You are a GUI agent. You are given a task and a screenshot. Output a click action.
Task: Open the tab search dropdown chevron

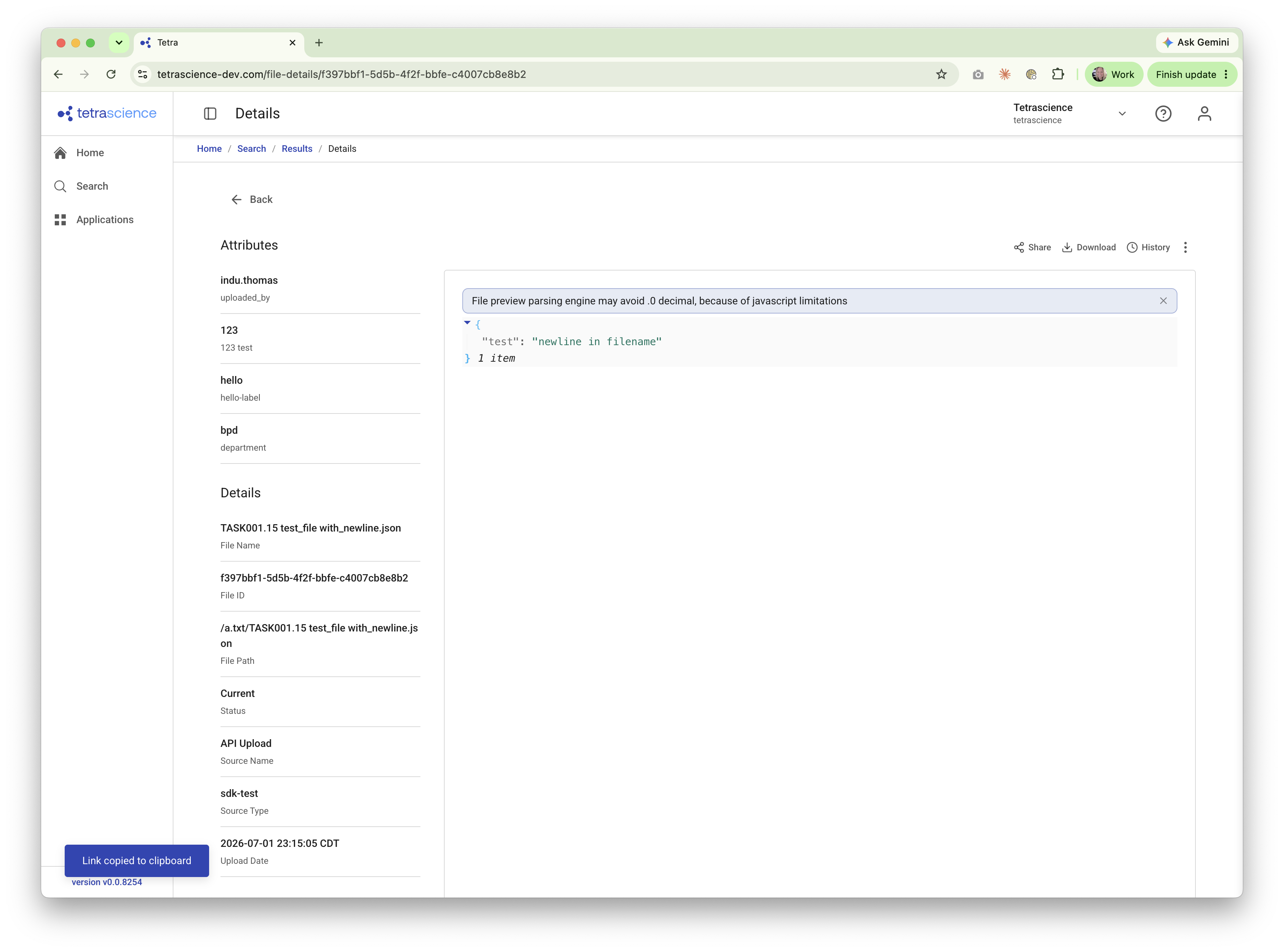tap(119, 43)
